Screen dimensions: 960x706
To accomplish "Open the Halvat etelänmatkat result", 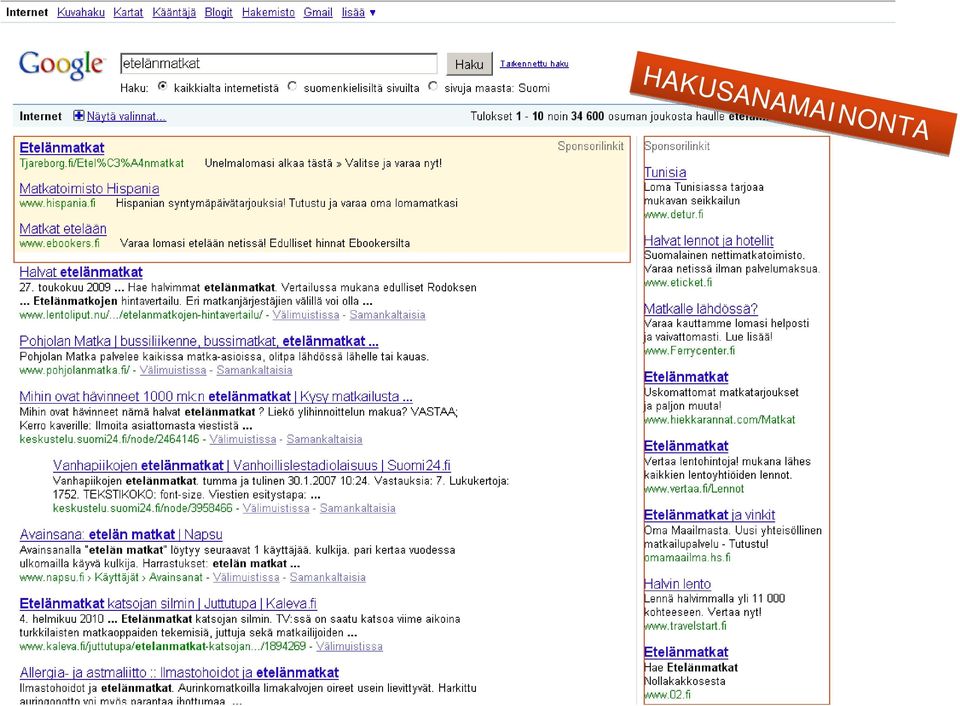I will 81,272.
